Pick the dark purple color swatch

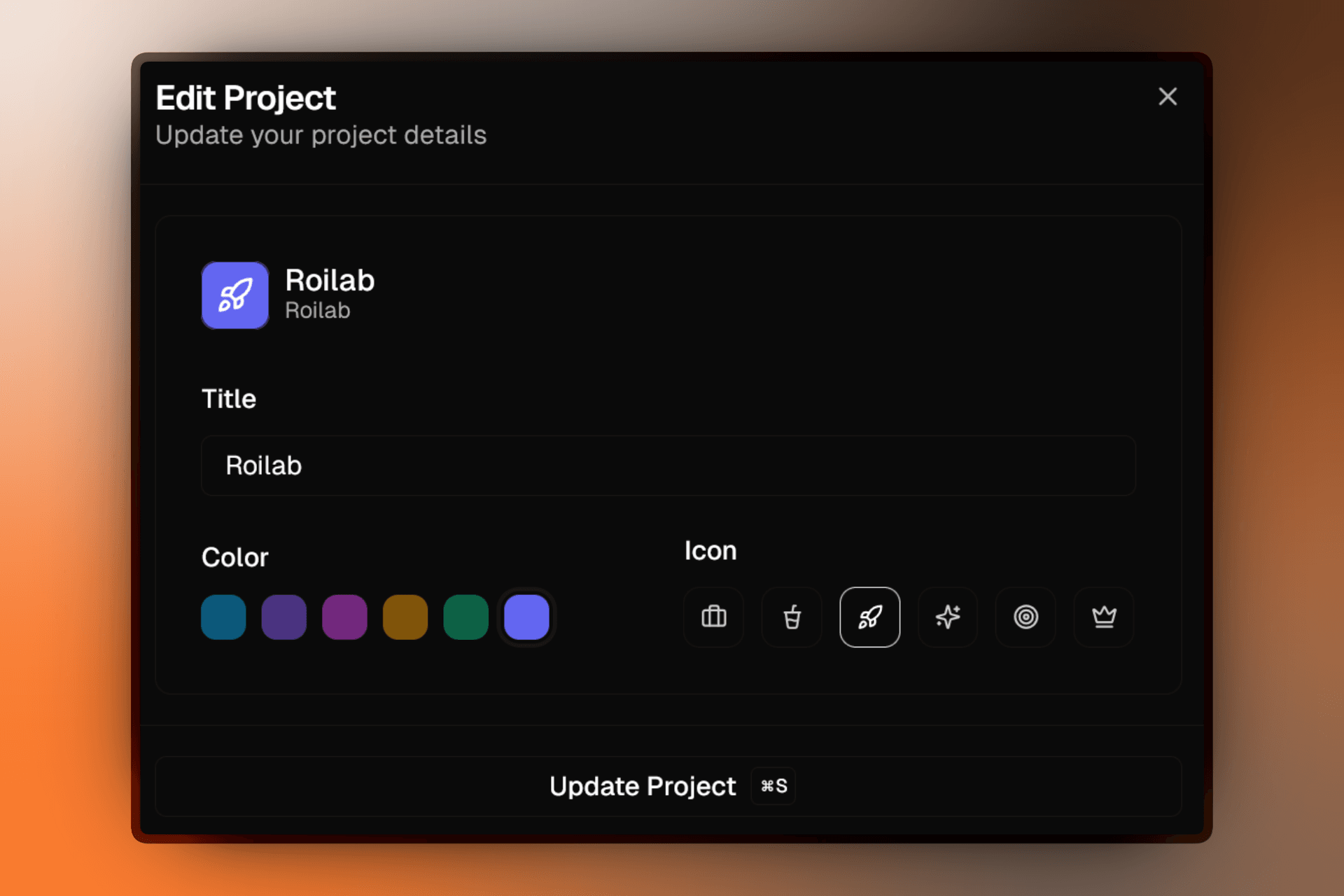(283, 617)
